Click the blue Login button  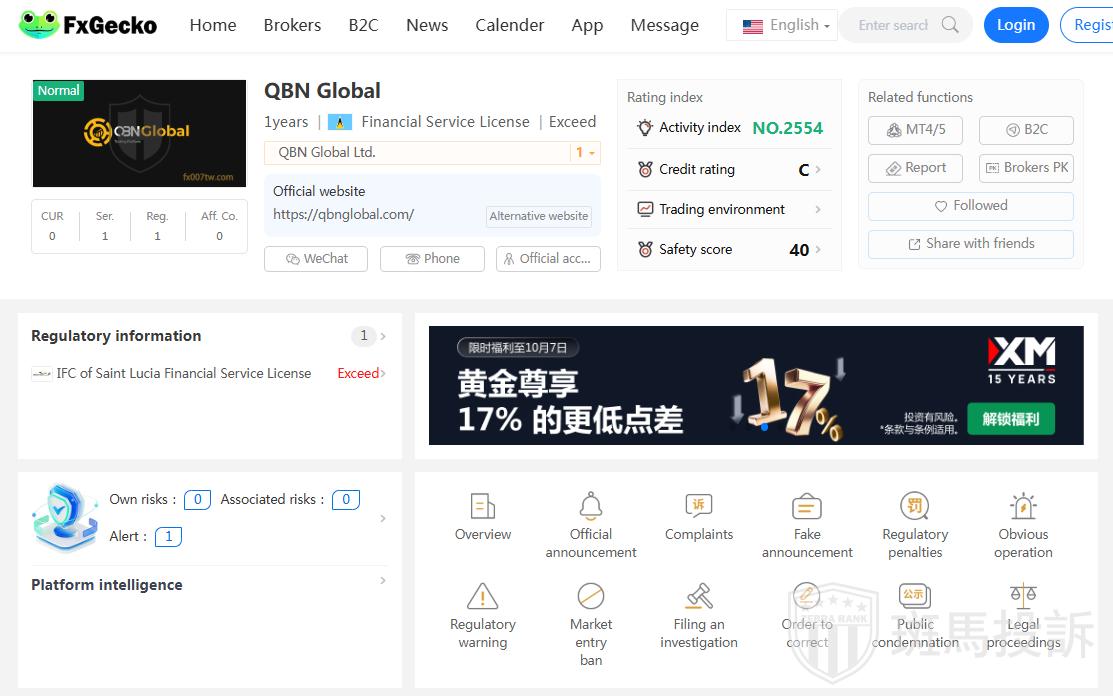[1015, 25]
